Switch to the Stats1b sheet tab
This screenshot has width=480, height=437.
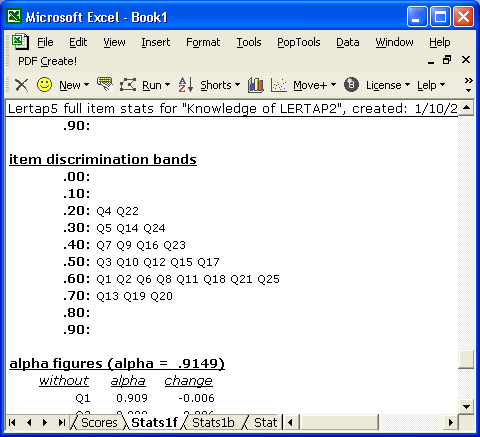(213, 423)
